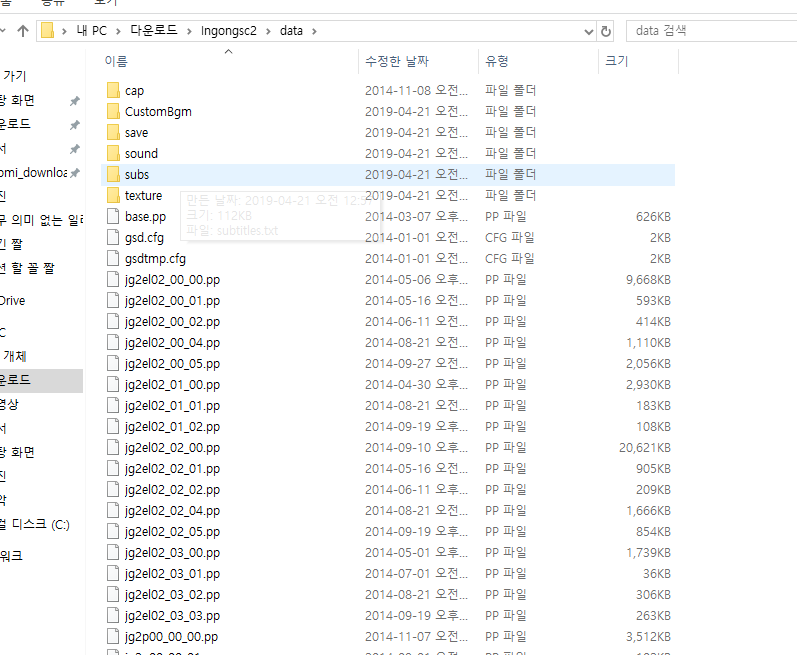Click the 2014-03-07 date of base.pp
Image resolution: width=797 pixels, height=655 pixels.
tap(416, 216)
